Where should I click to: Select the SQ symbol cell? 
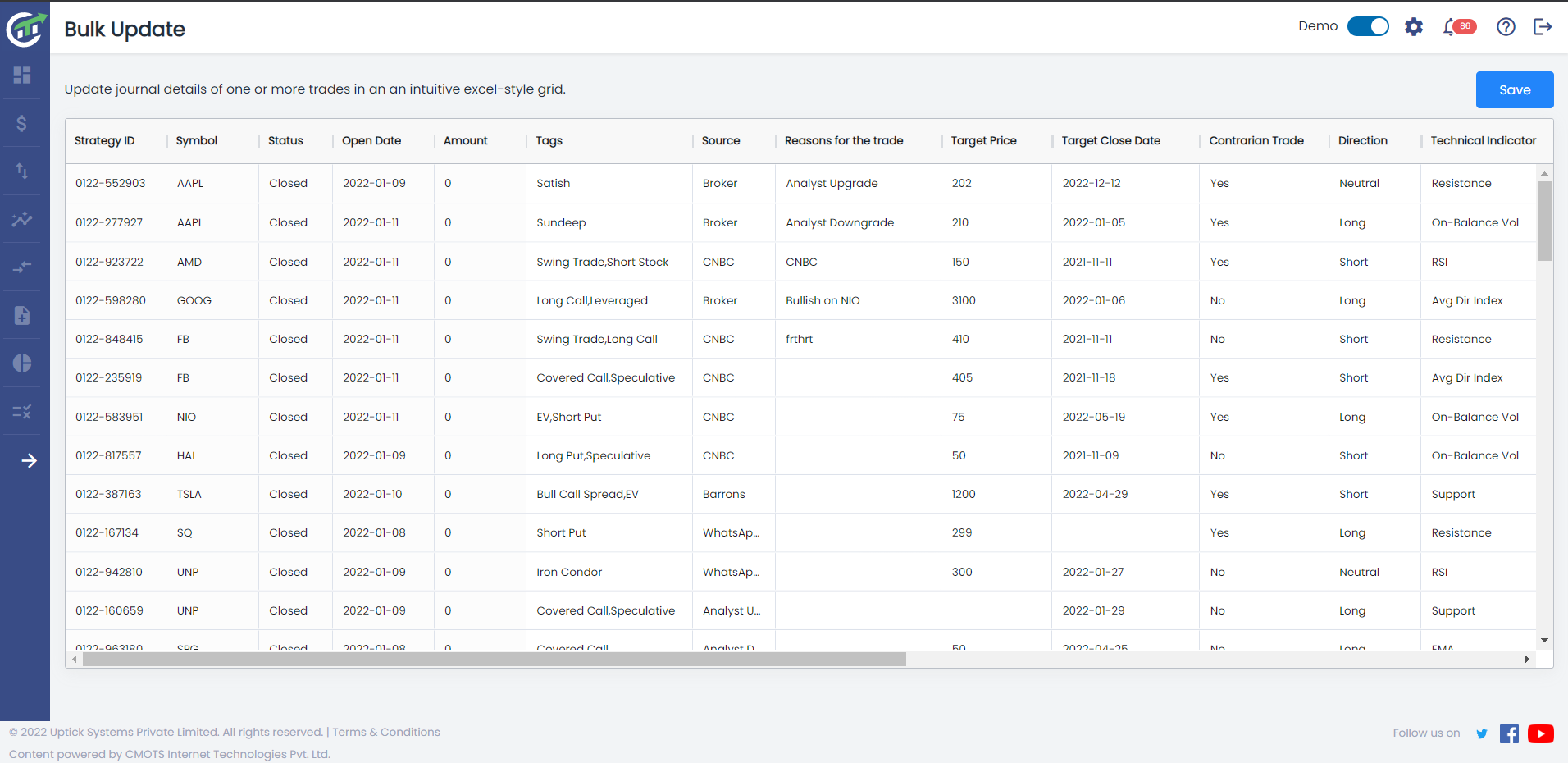click(212, 532)
